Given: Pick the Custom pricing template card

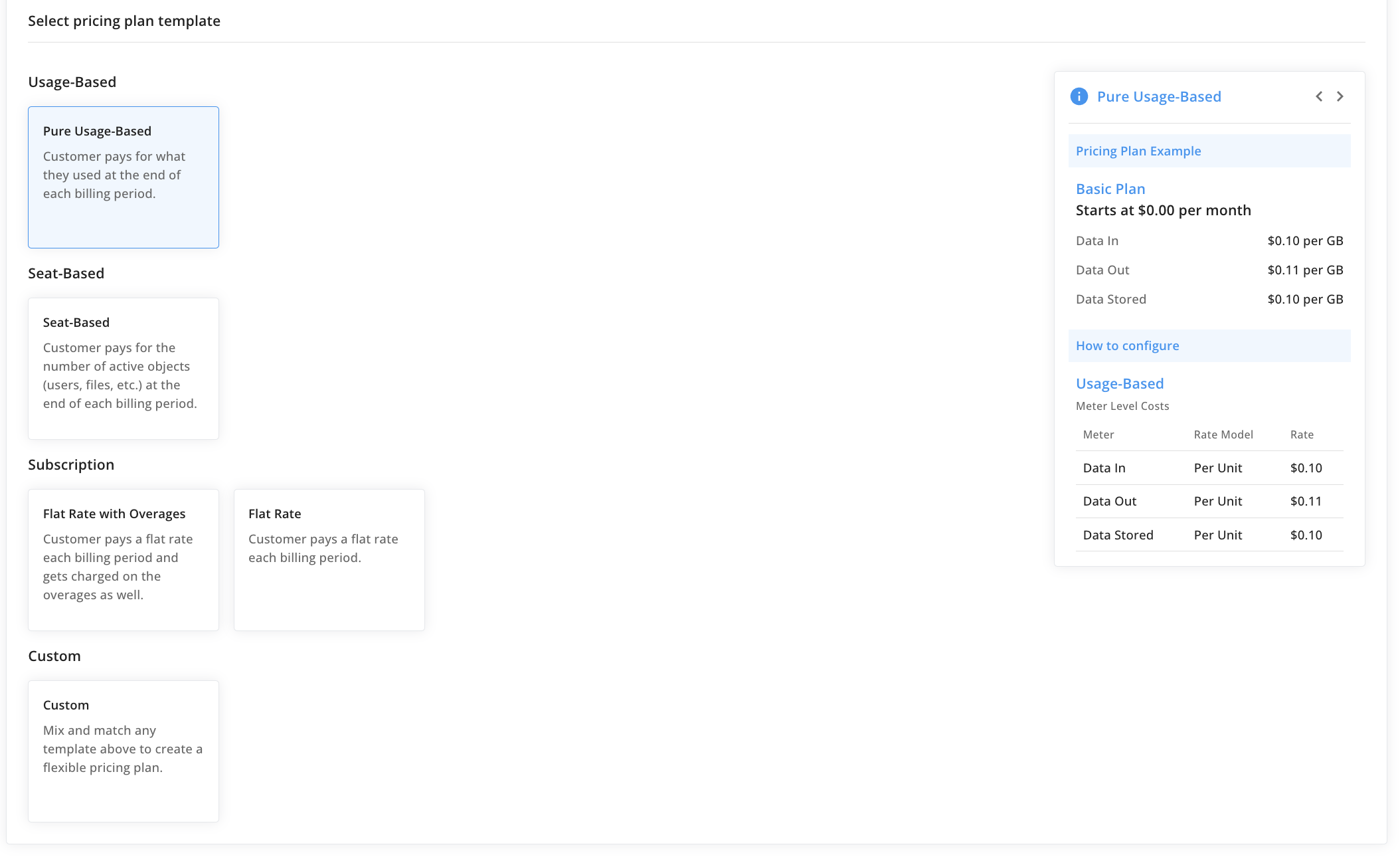Looking at the screenshot, I should pyautogui.click(x=124, y=751).
